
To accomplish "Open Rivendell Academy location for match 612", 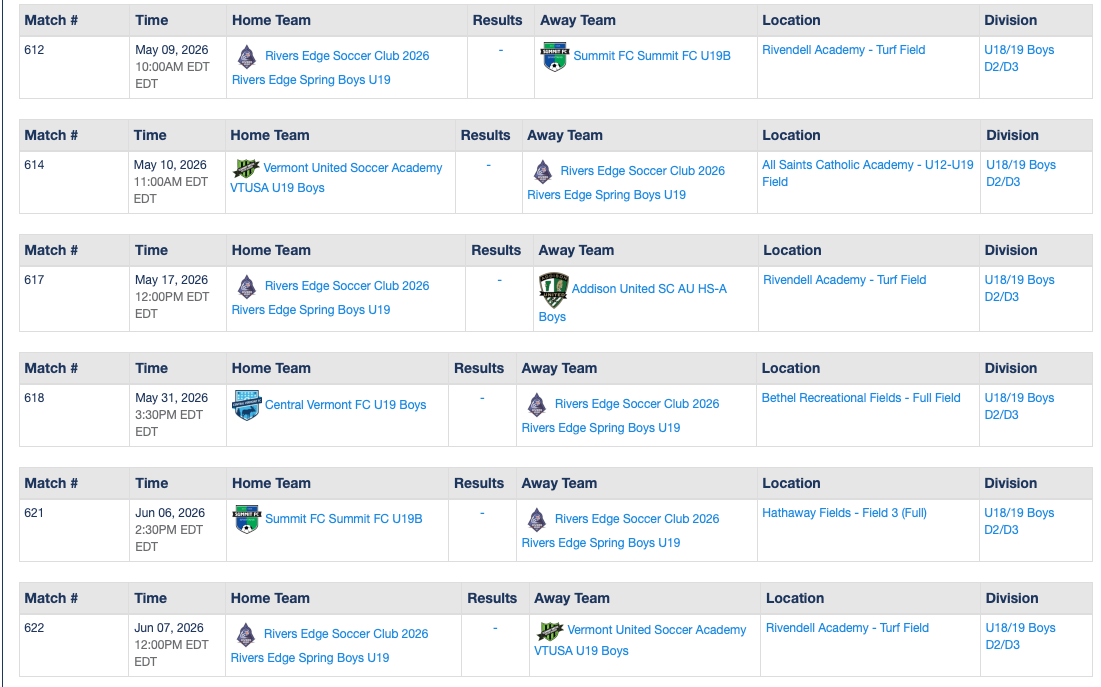I will point(843,50).
